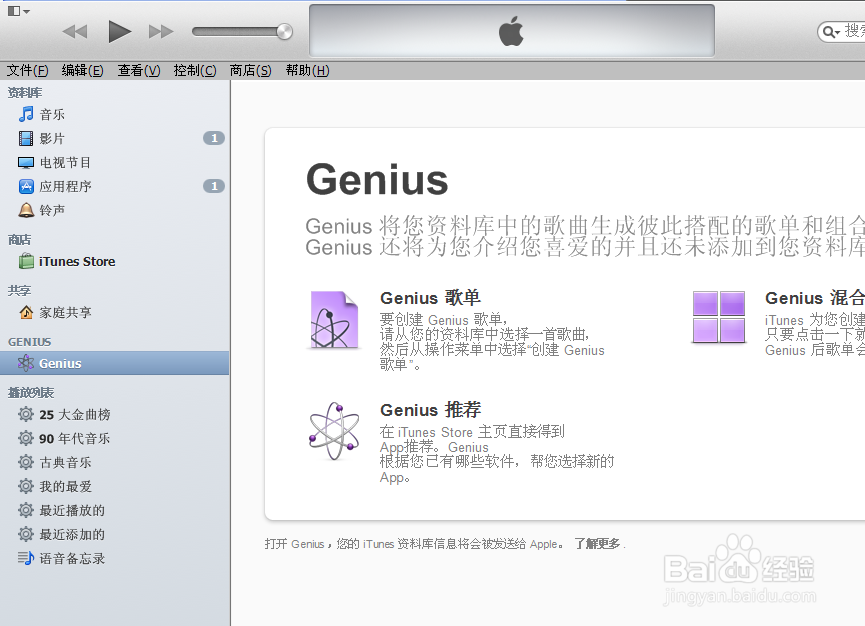
Task: Click the GENIUS sidebar section header
Action: pos(29,342)
